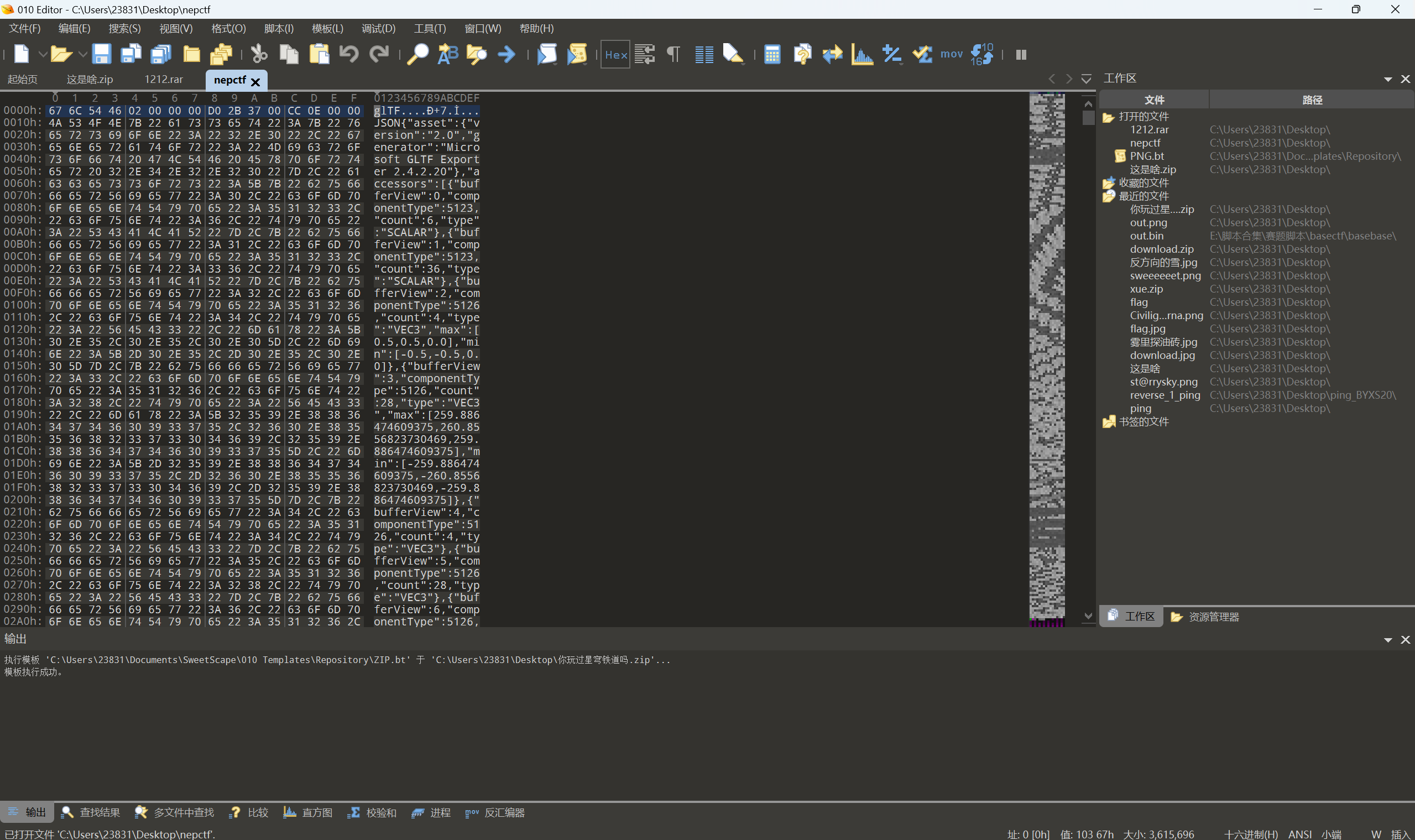This screenshot has height=840, width=1415.
Task: Open the 工具(T) menu
Action: pos(430,28)
